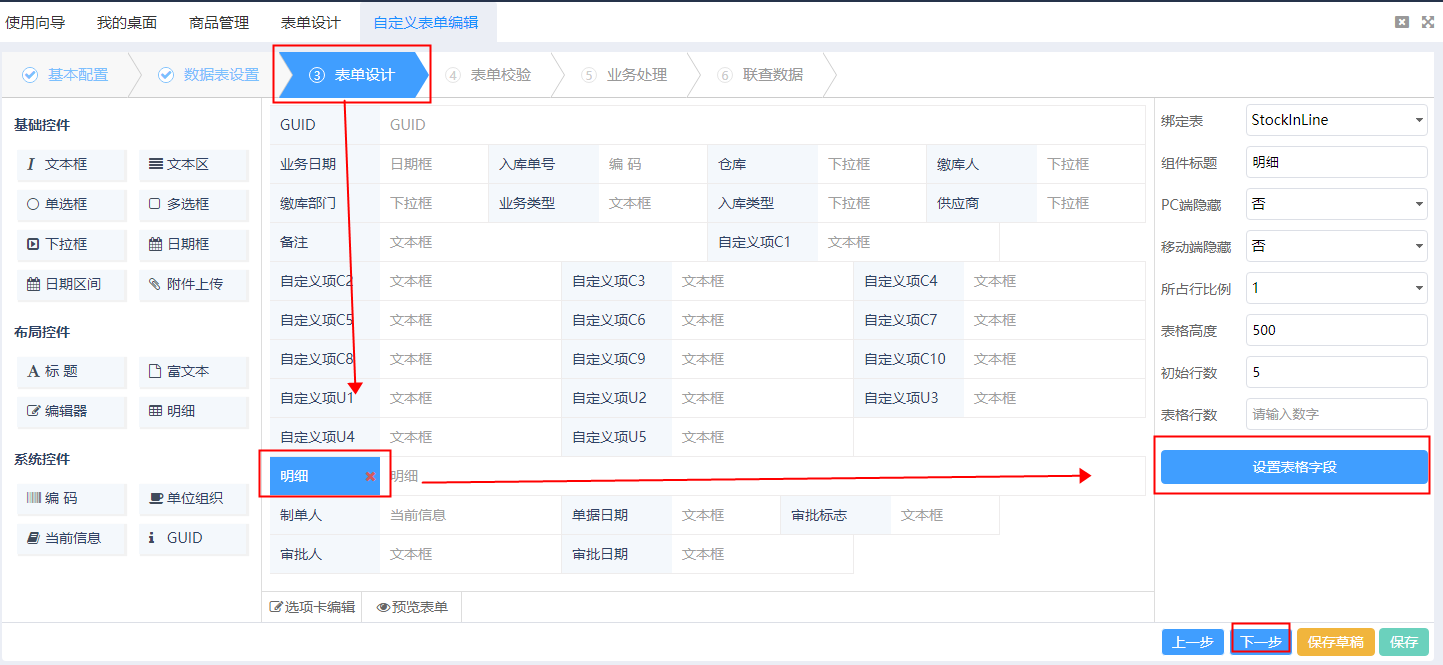This screenshot has height=665, width=1443.
Task: Select the 制单人 field in canvas
Action: [x=416, y=515]
